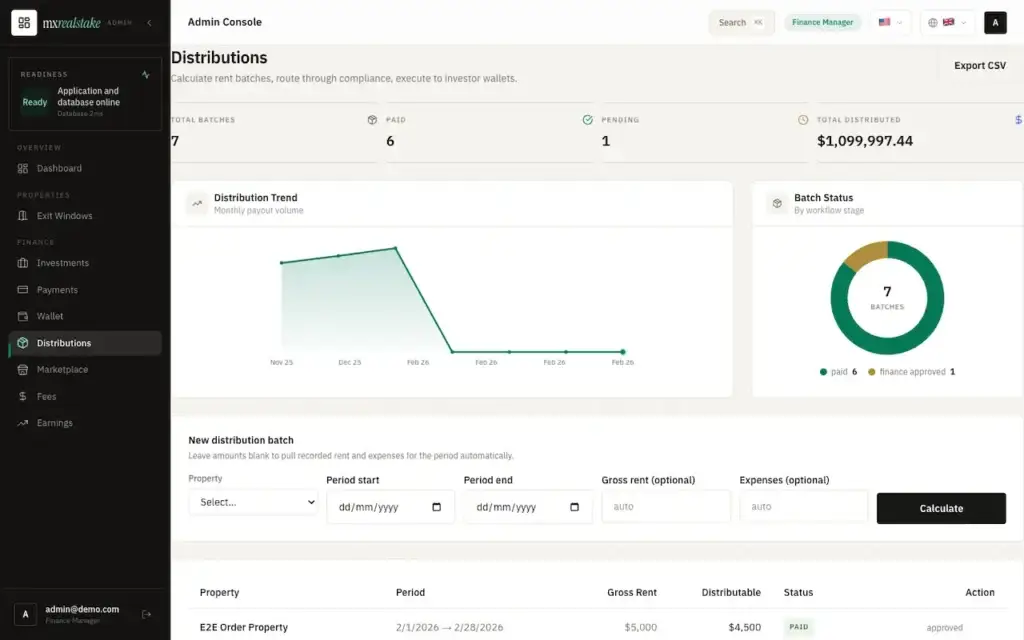Click the 2/1/2026 → 2/28/2026 period cell
1024x640 pixels.
[x=449, y=628]
